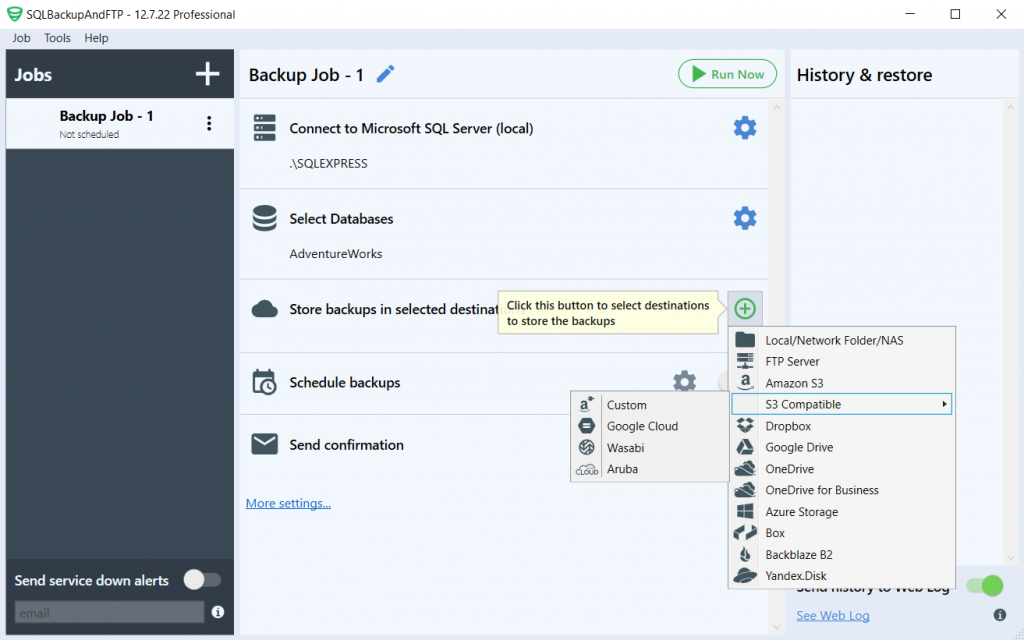Viewport: 1024px width, 640px height.
Task: Select Backblaze B2 destination
Action: click(x=842, y=554)
